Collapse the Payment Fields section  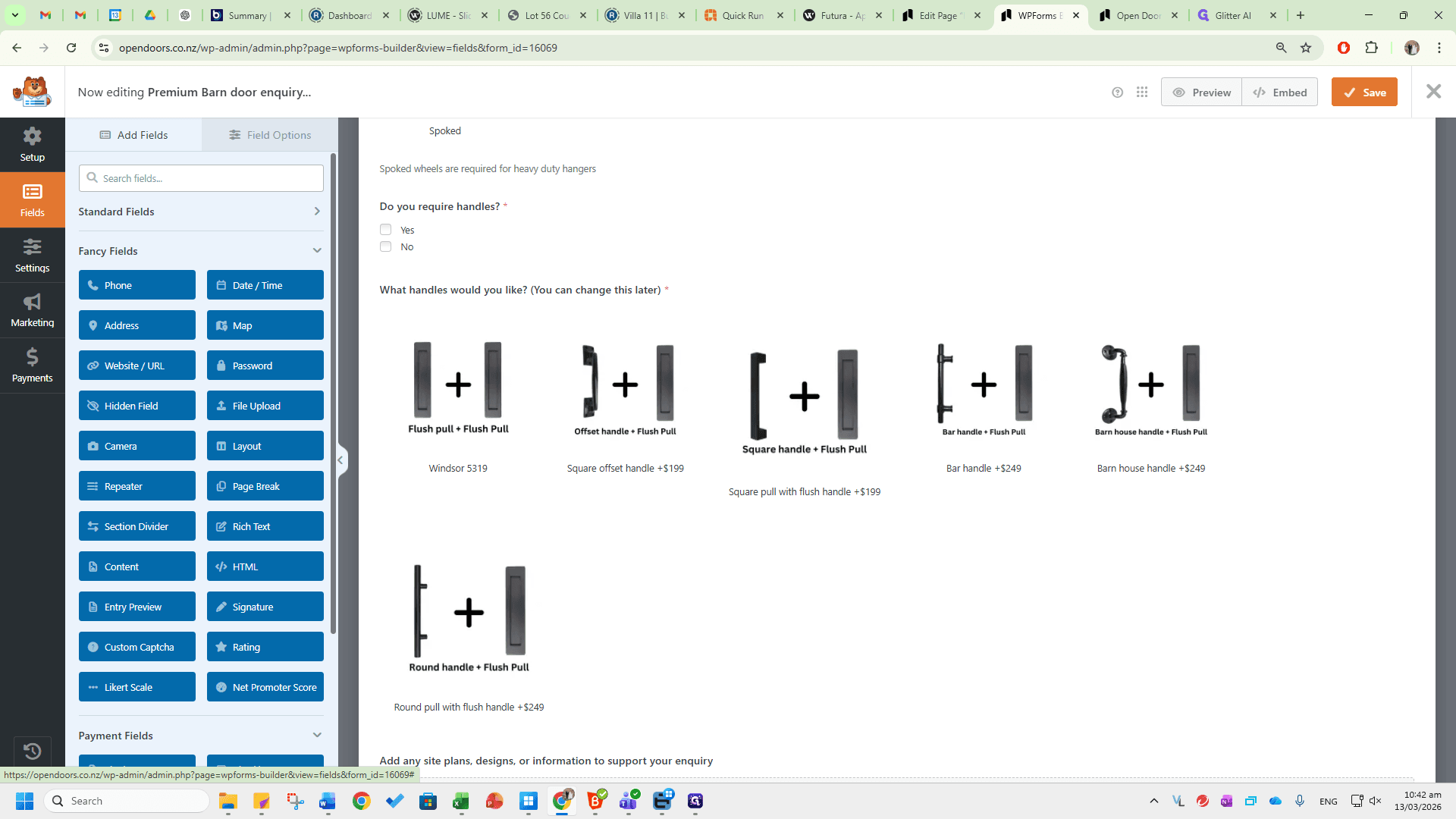201,736
